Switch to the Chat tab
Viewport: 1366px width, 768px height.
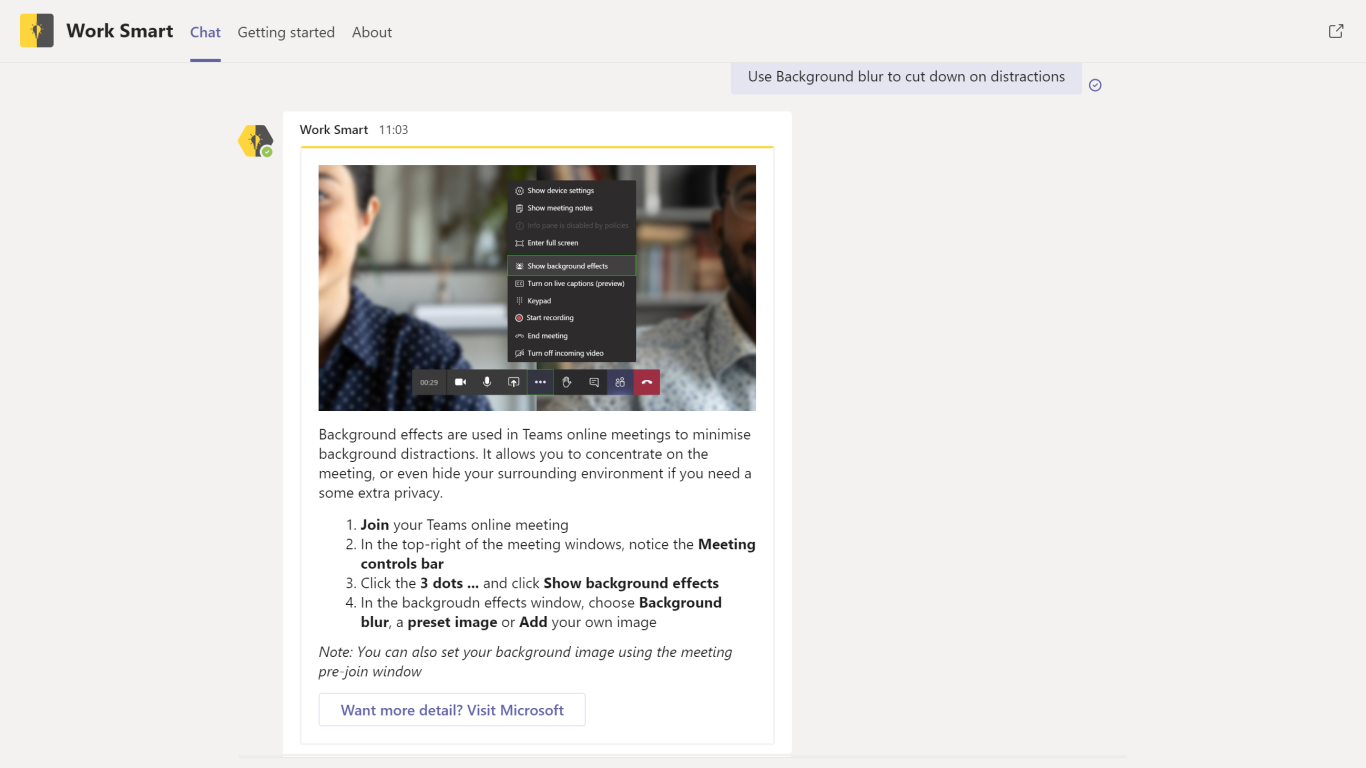coord(205,32)
